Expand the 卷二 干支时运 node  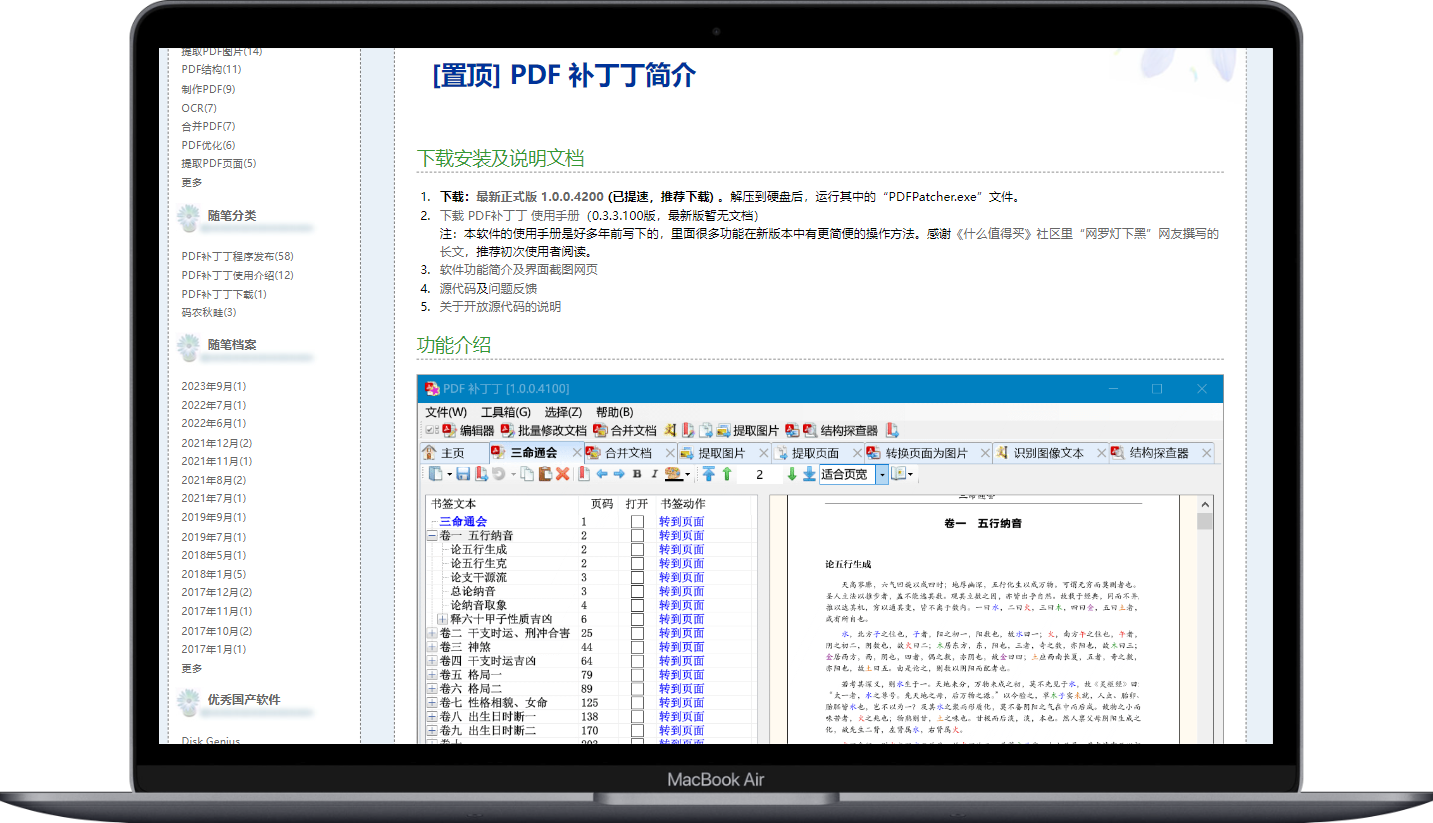[433, 633]
